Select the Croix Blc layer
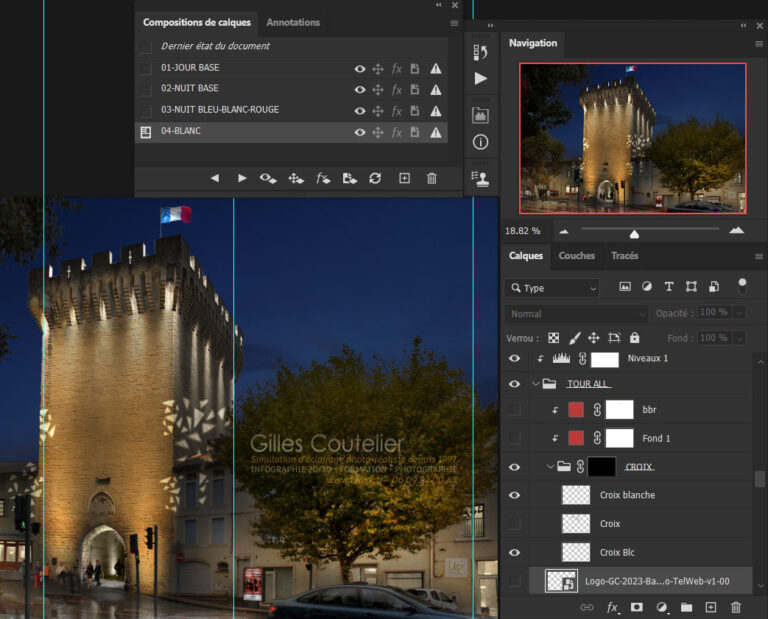768x619 pixels. (616, 552)
